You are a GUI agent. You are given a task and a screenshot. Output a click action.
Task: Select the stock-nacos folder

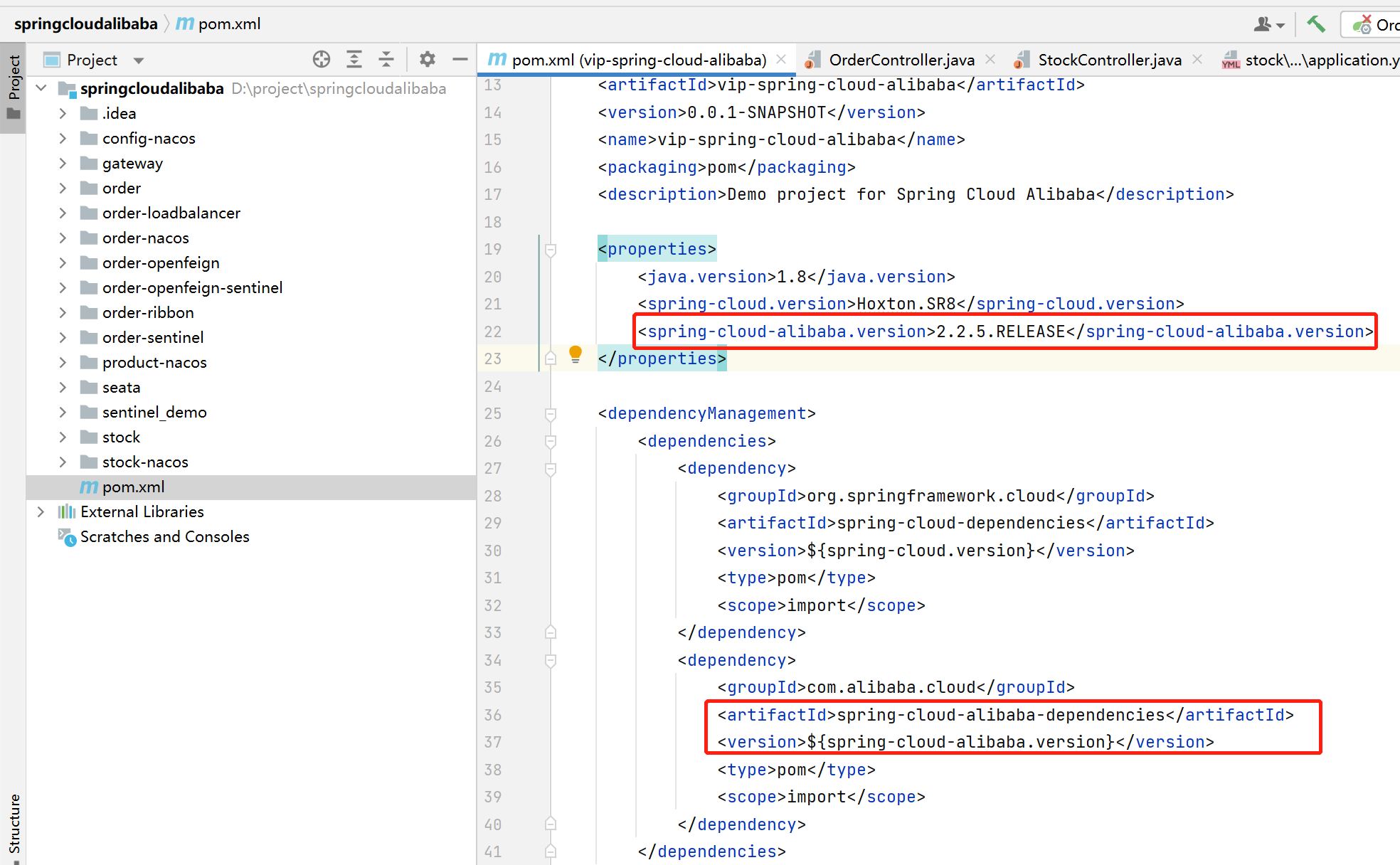[x=145, y=462]
